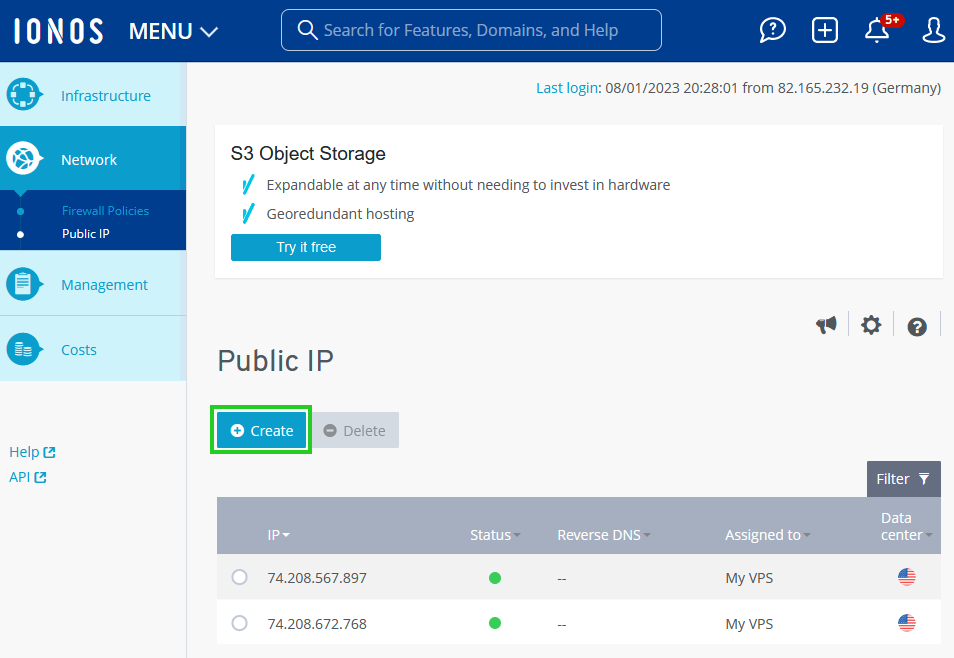
Task: Click the plus add-product icon in header
Action: point(824,30)
